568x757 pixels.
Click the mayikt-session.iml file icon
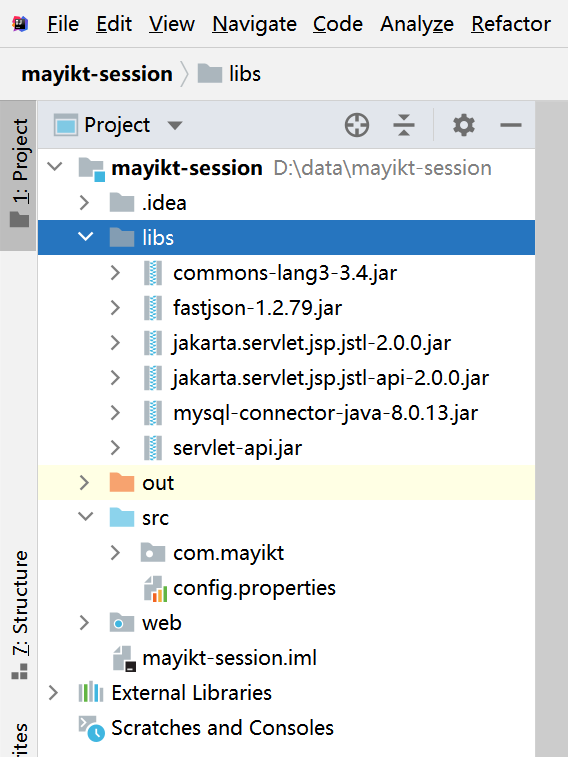[124, 659]
